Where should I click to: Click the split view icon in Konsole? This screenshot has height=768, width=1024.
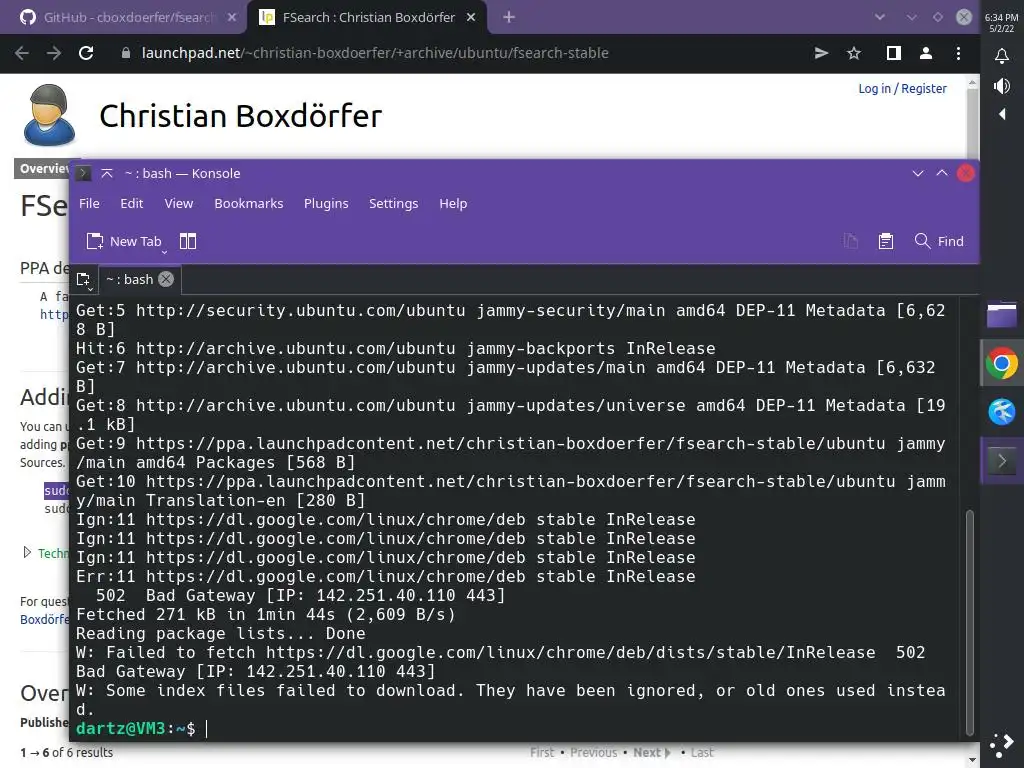pos(187,241)
